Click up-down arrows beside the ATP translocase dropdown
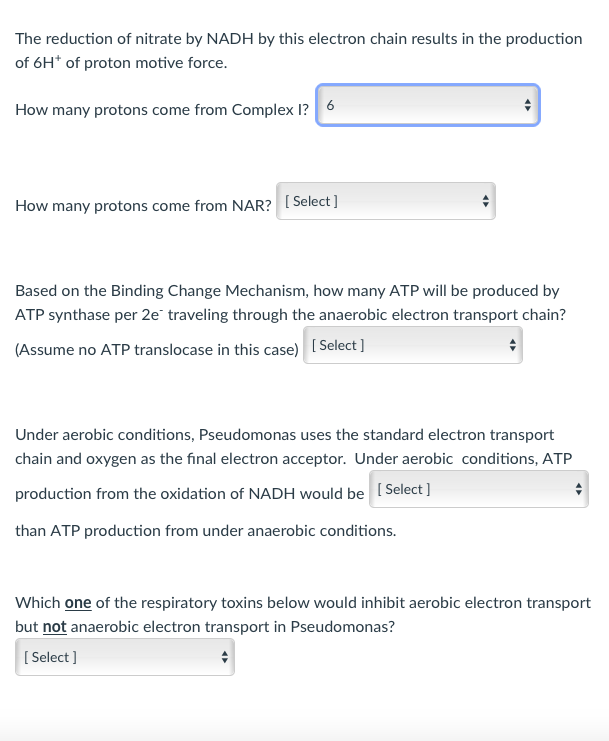 click(511, 345)
